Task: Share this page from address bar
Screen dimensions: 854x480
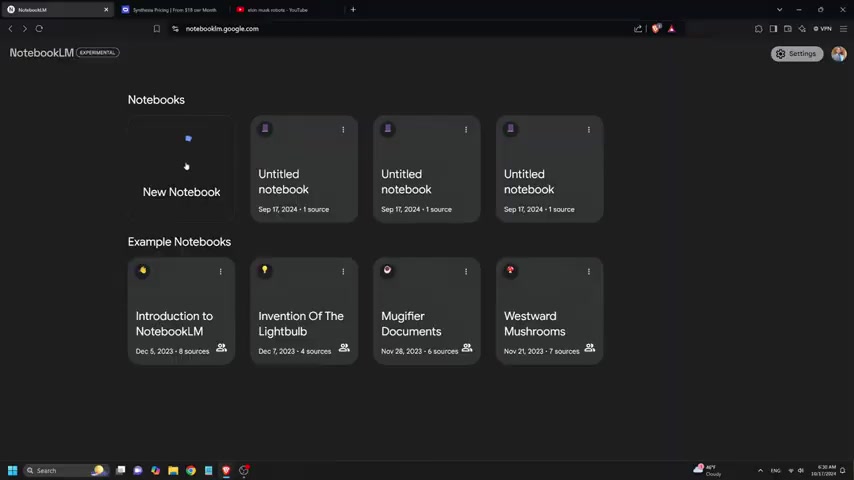Action: [638, 29]
